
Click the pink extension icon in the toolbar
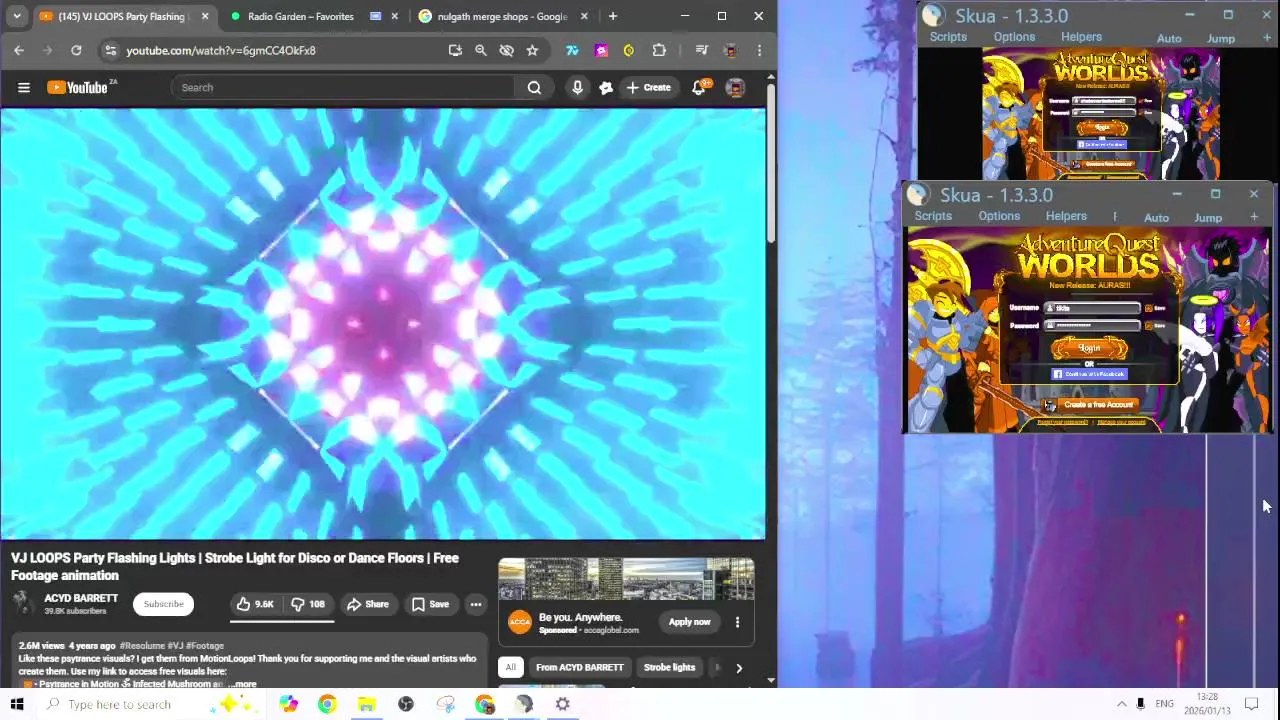[x=601, y=50]
